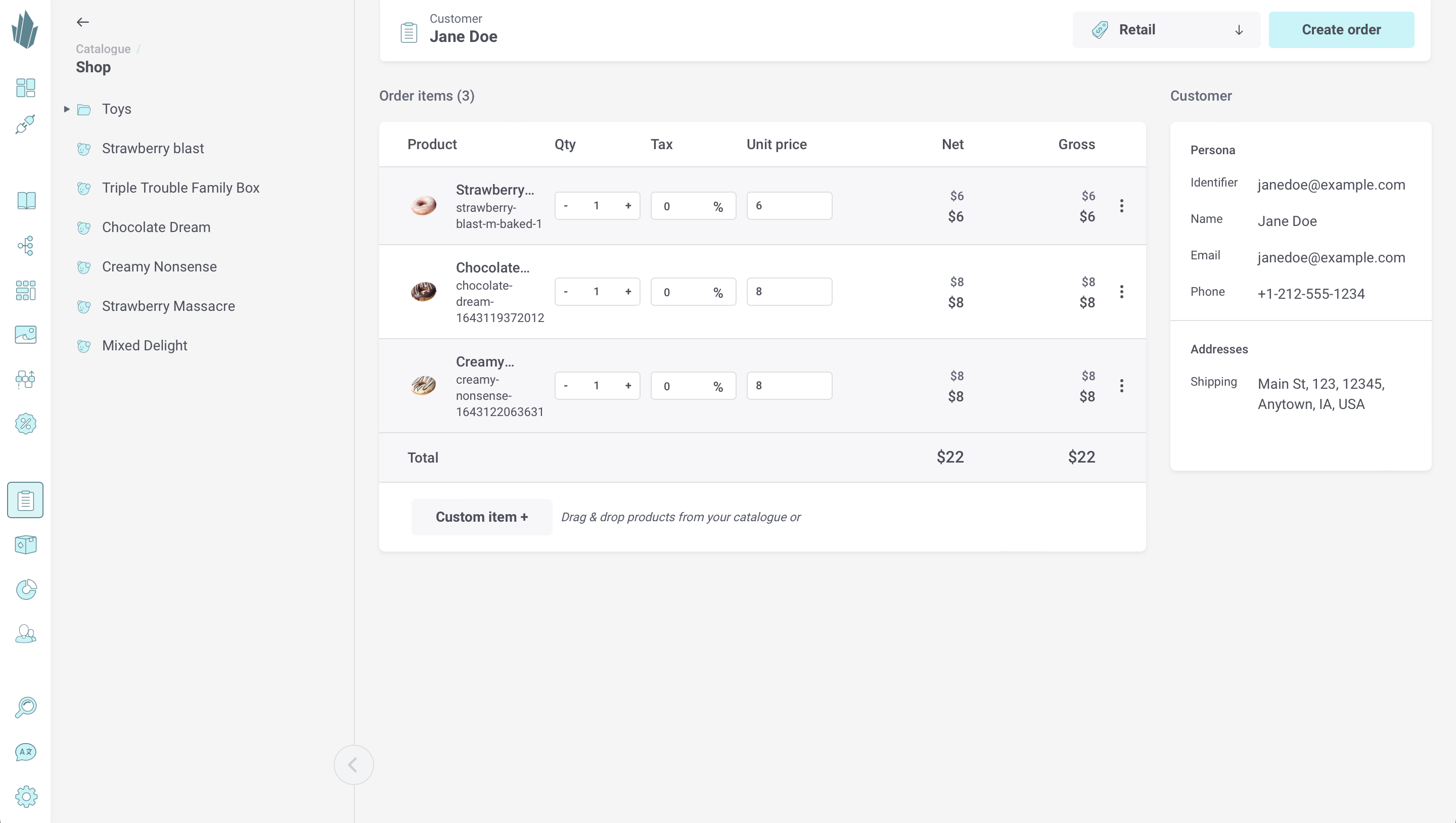Viewport: 1456px width, 823px height.
Task: Toggle the three-dot menu for Creamy item
Action: coord(1121,385)
